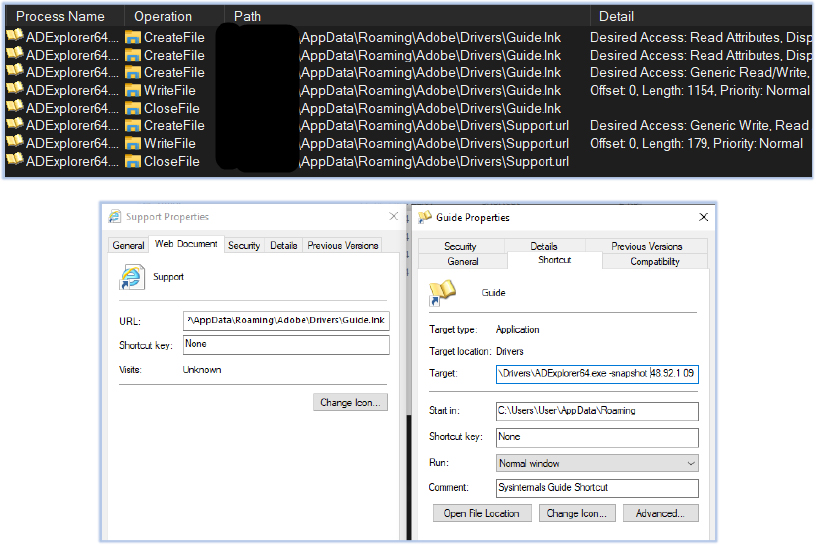
Task: Click ADExplorer64 icon on WriteFile Guide.lnk row
Action: pos(15,88)
